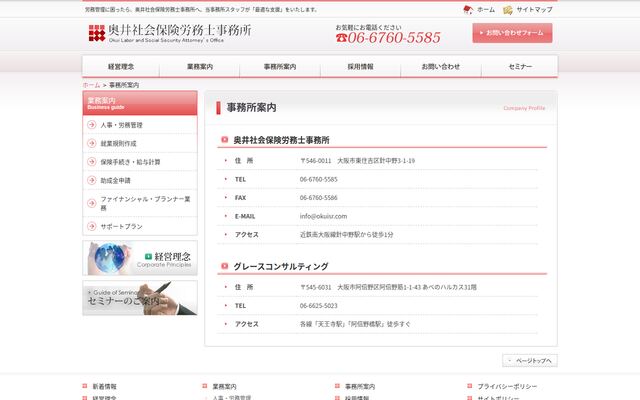This screenshot has height=400, width=640.
Task: Click the arrow icon beside 就業規則作成
Action: (x=92, y=143)
